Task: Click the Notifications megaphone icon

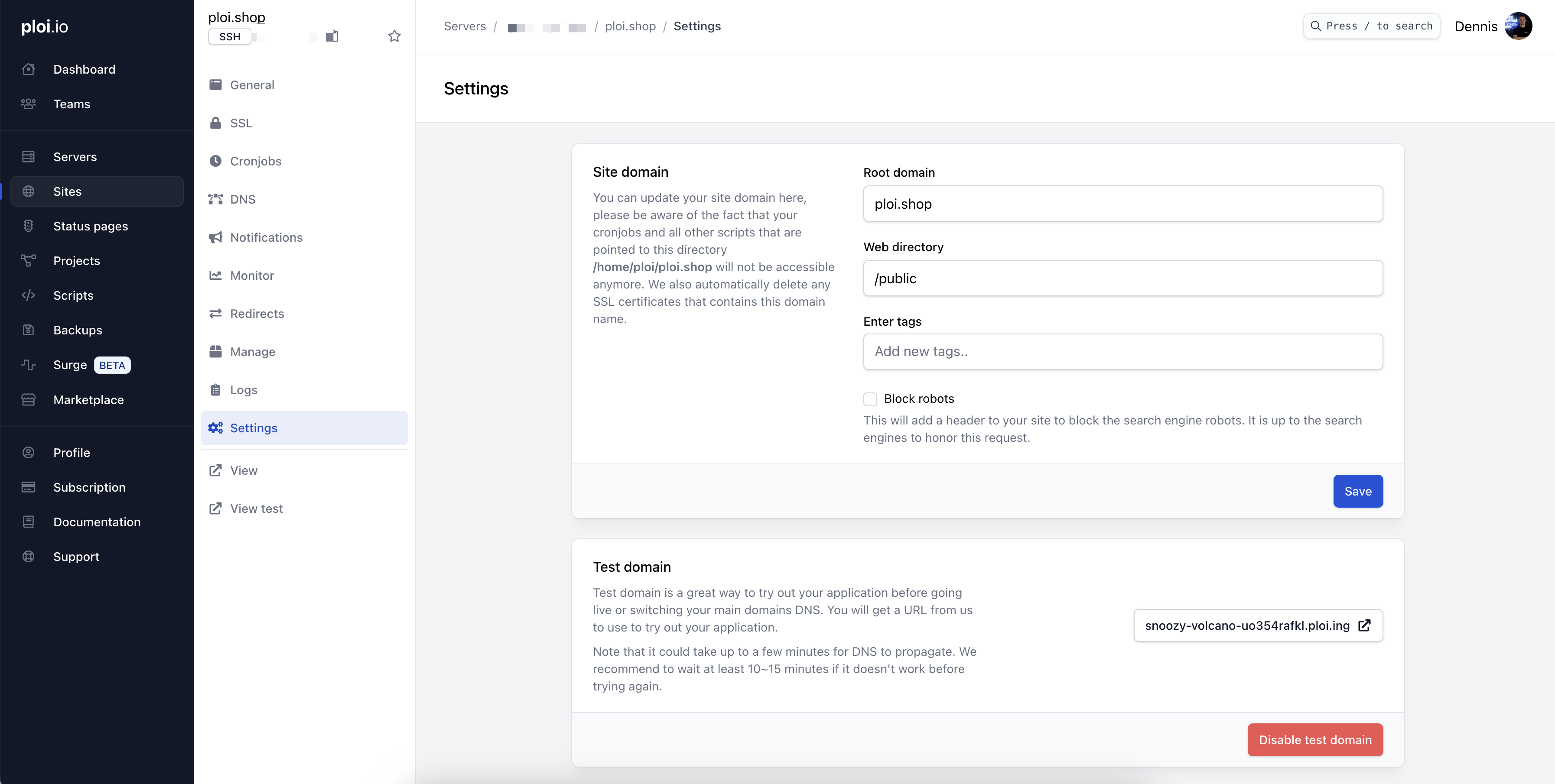Action: click(x=215, y=237)
